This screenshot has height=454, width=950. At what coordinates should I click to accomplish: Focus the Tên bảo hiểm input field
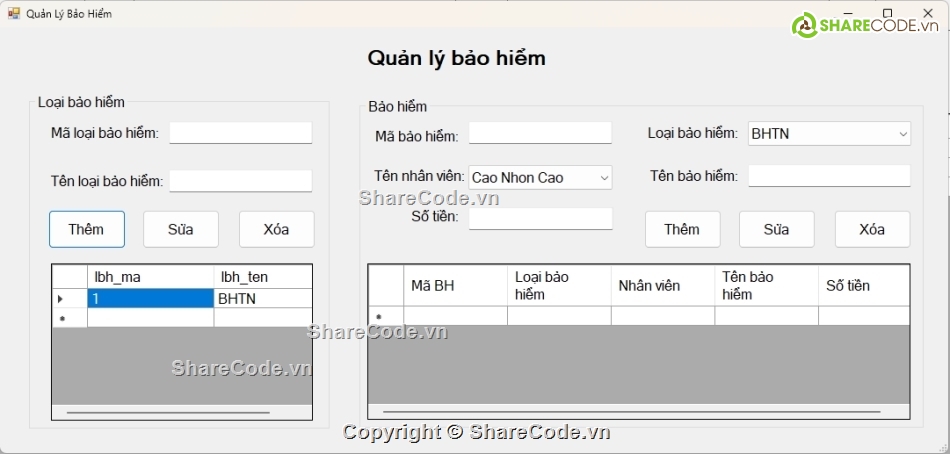coord(829,176)
